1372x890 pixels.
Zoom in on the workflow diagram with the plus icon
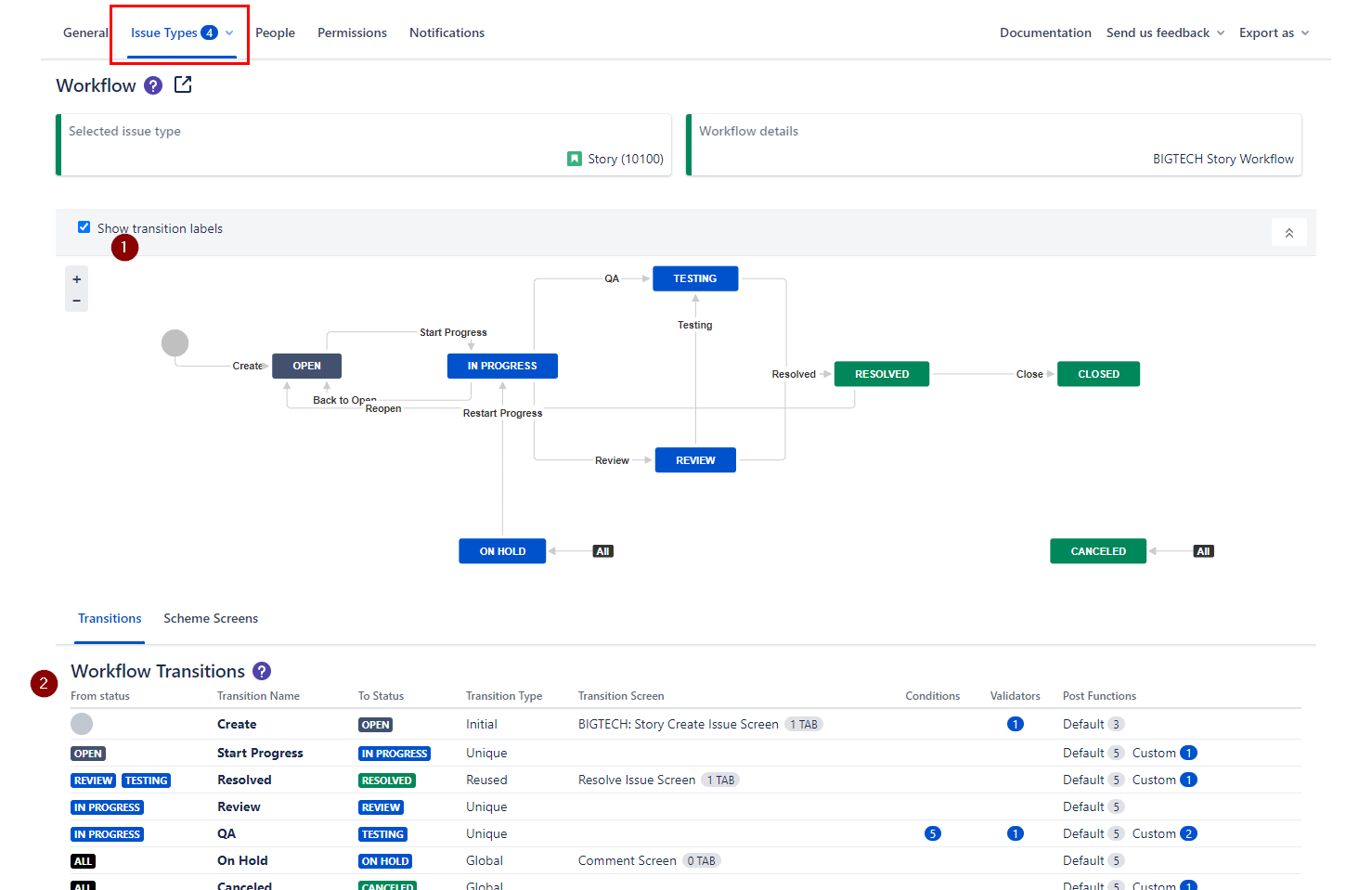[76, 277]
